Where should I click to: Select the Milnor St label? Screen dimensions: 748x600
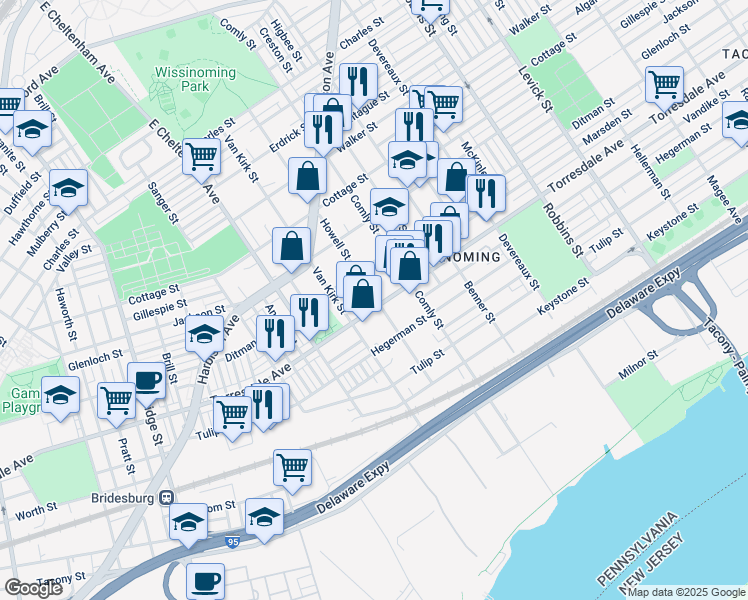(638, 364)
